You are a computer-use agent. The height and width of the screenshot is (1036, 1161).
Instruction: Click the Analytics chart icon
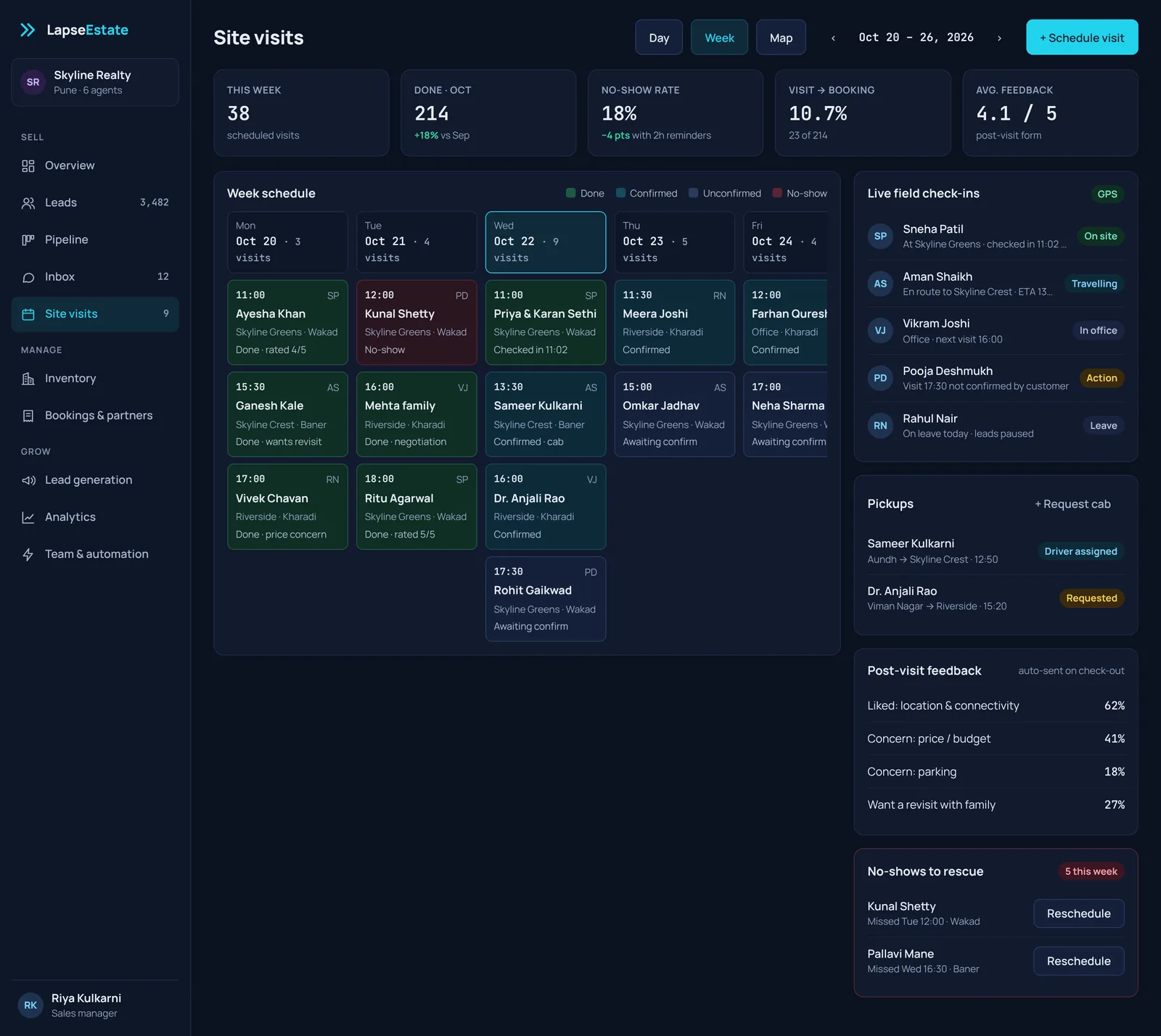[x=28, y=517]
